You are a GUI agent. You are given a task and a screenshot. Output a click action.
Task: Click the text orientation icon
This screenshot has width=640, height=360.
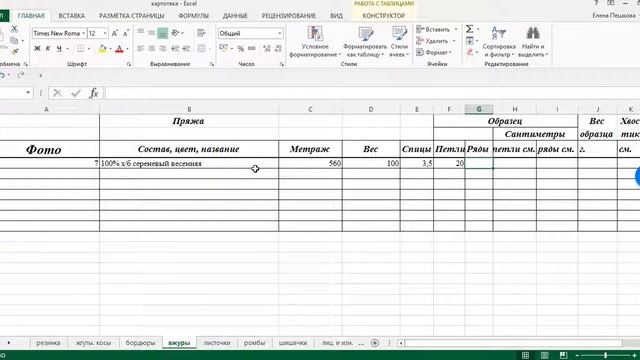point(176,33)
